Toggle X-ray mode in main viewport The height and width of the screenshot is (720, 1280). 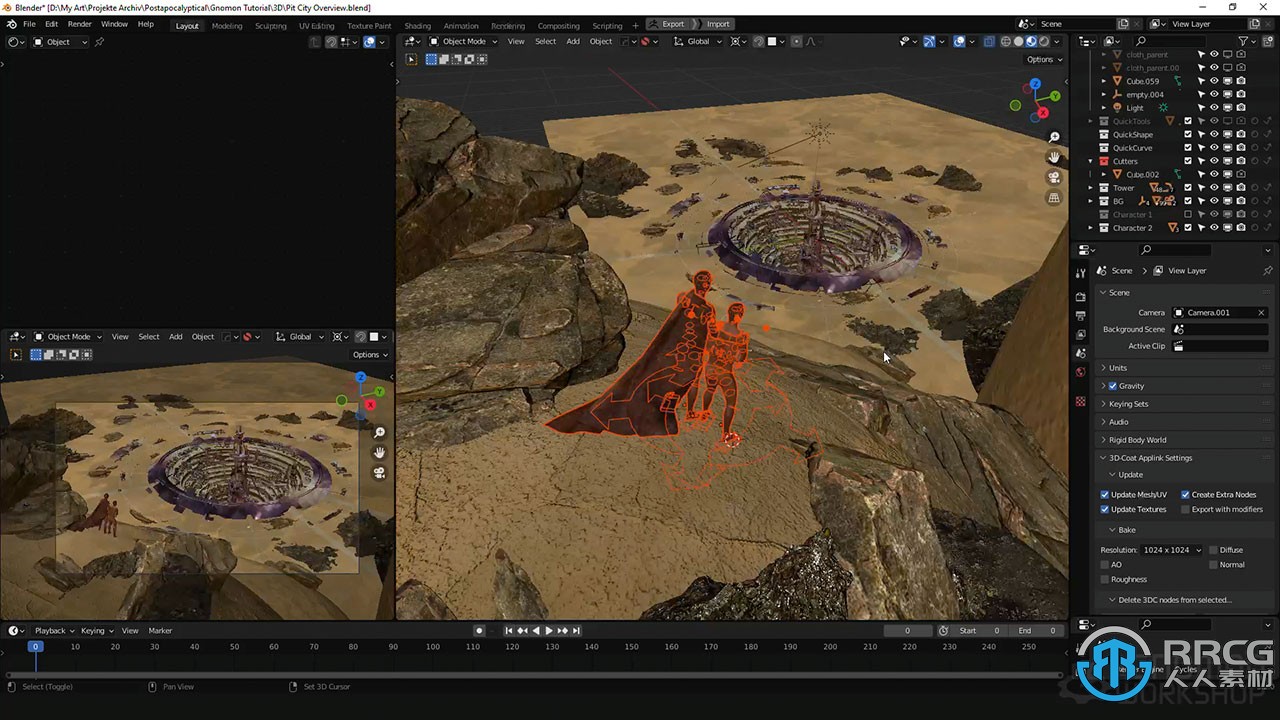pyautogui.click(x=988, y=41)
